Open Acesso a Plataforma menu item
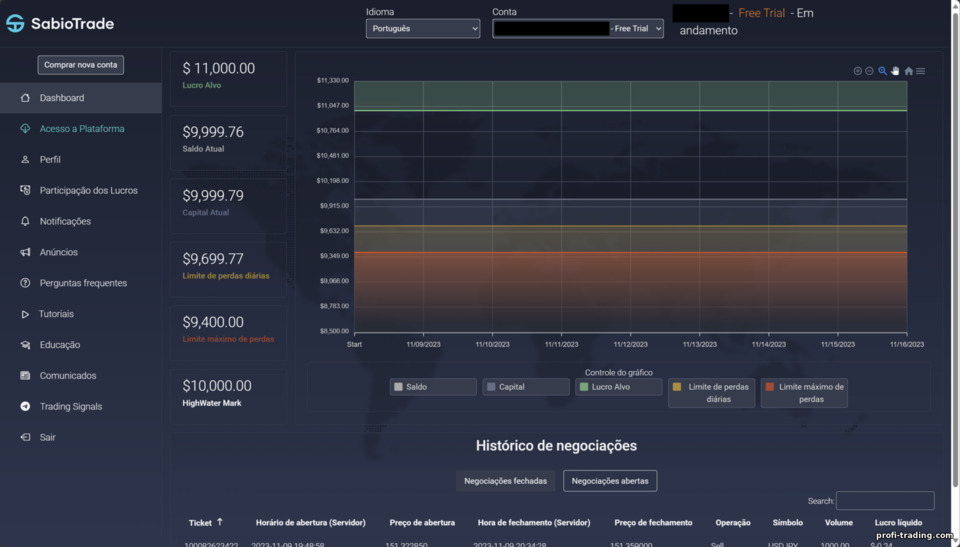 tap(81, 129)
